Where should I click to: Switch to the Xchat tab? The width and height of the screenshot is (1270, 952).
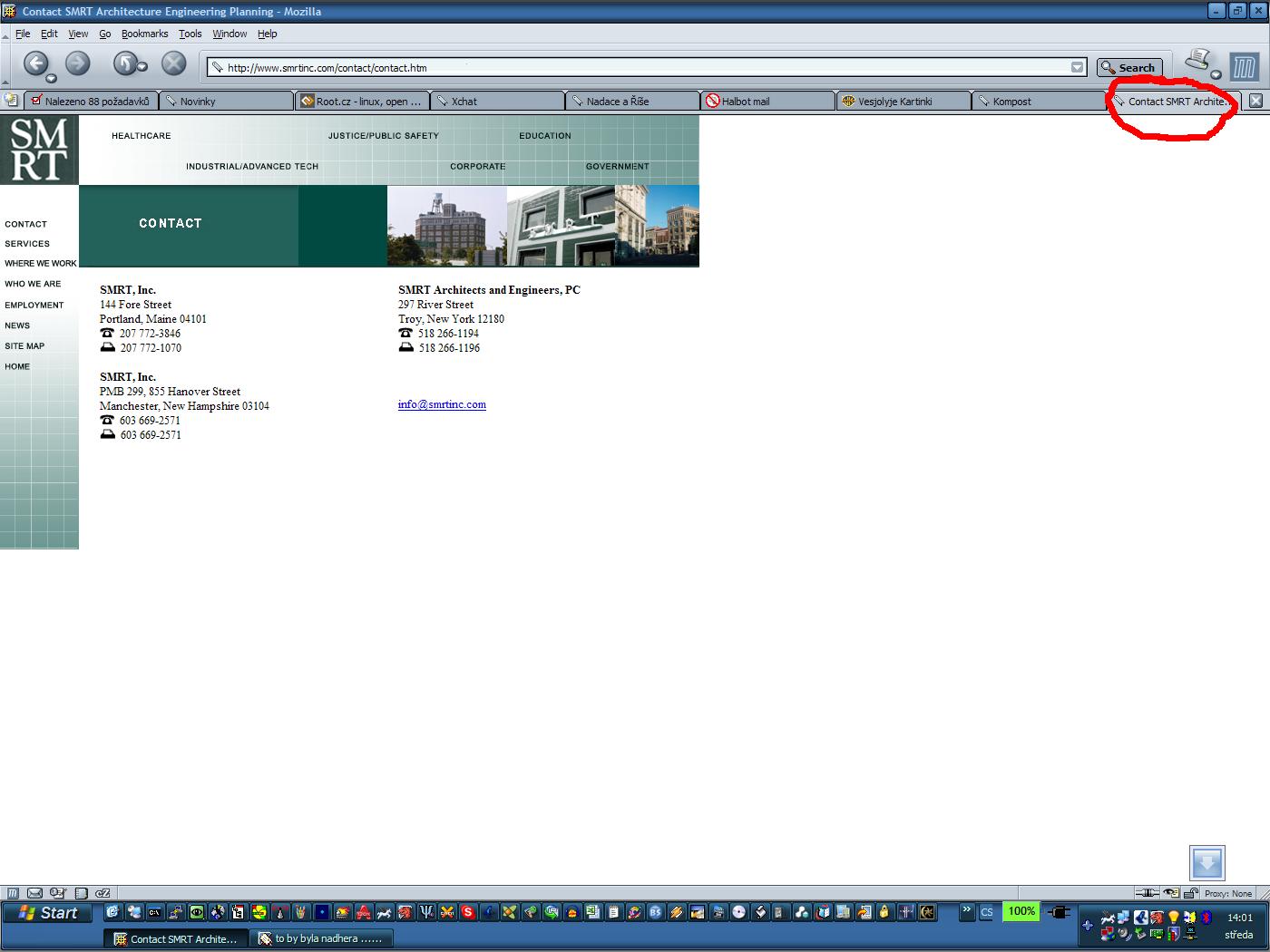coord(497,102)
